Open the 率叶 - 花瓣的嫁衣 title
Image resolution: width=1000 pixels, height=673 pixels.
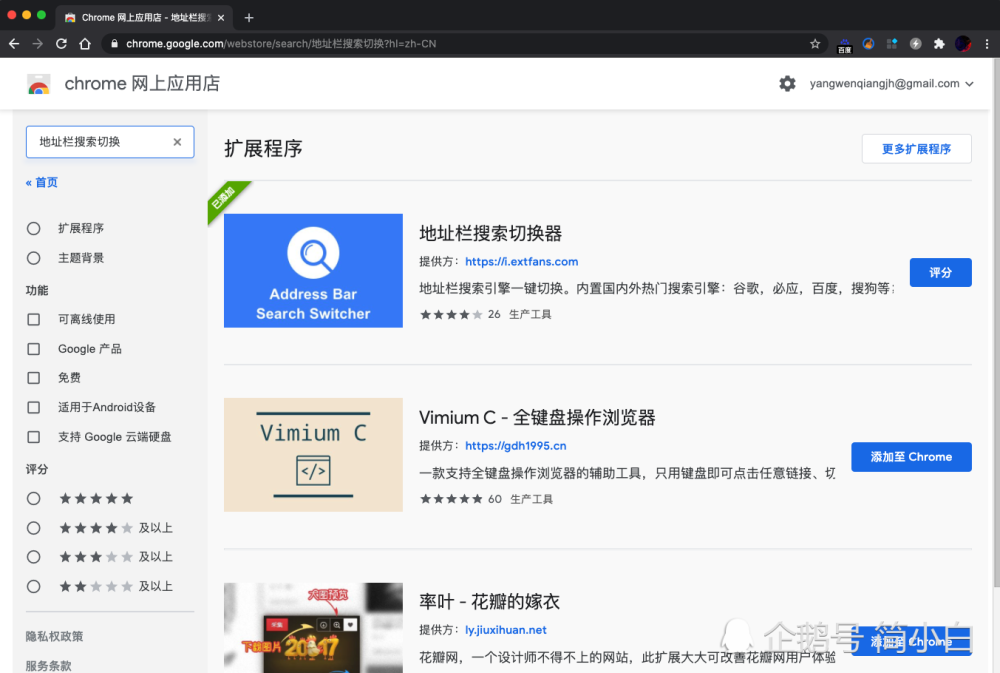click(x=489, y=602)
